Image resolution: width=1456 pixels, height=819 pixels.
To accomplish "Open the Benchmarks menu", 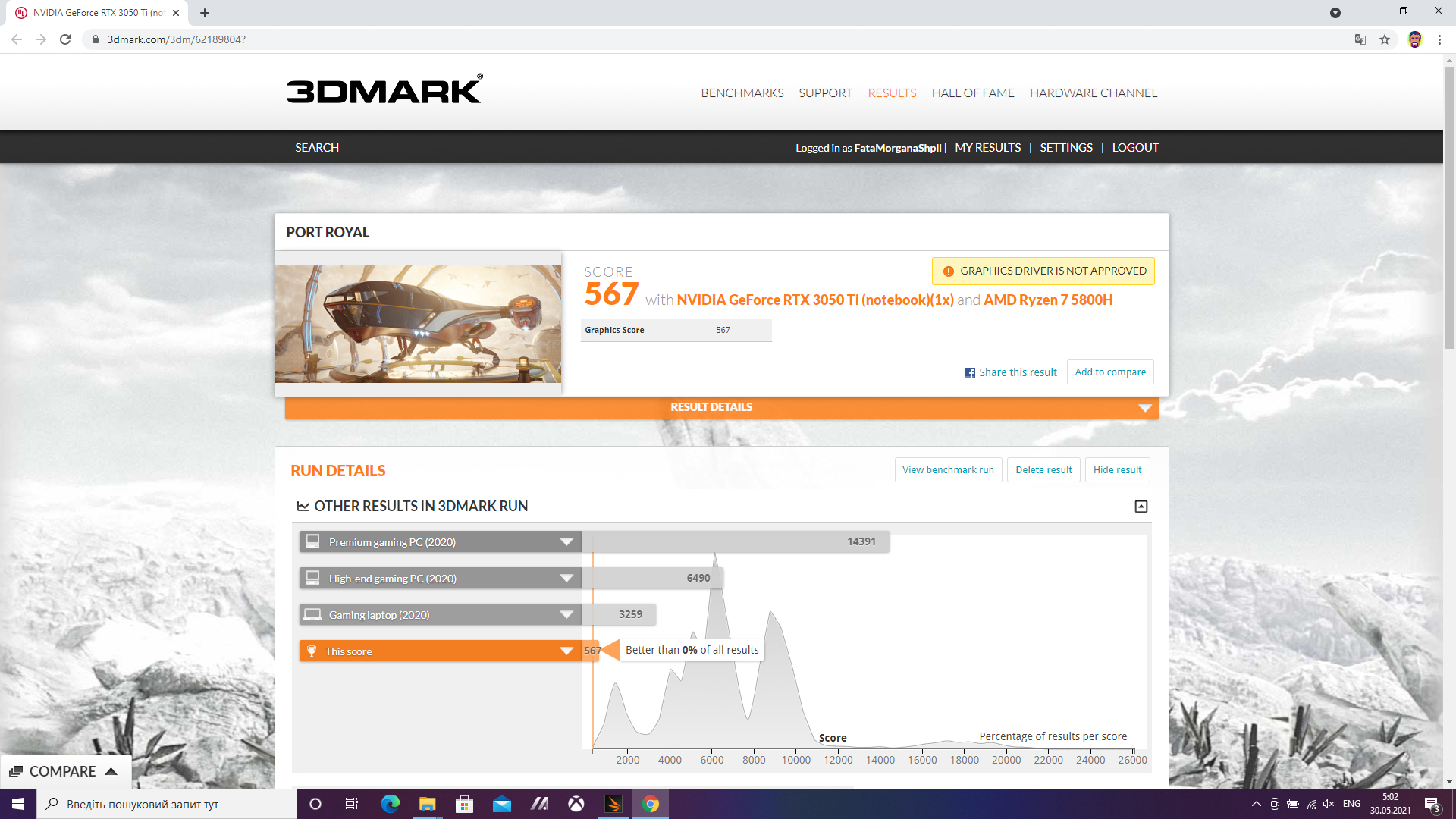I will pyautogui.click(x=742, y=93).
